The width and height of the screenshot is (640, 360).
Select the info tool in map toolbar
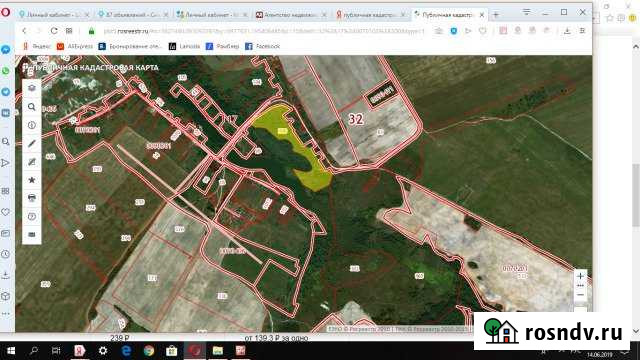click(31, 125)
